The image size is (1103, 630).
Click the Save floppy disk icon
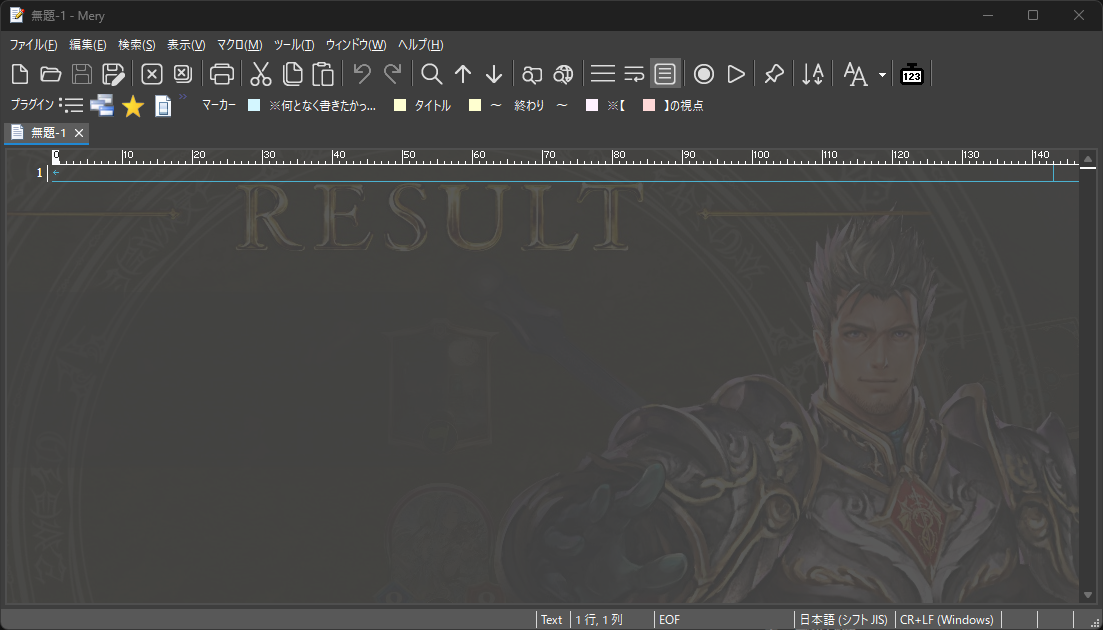pos(82,74)
